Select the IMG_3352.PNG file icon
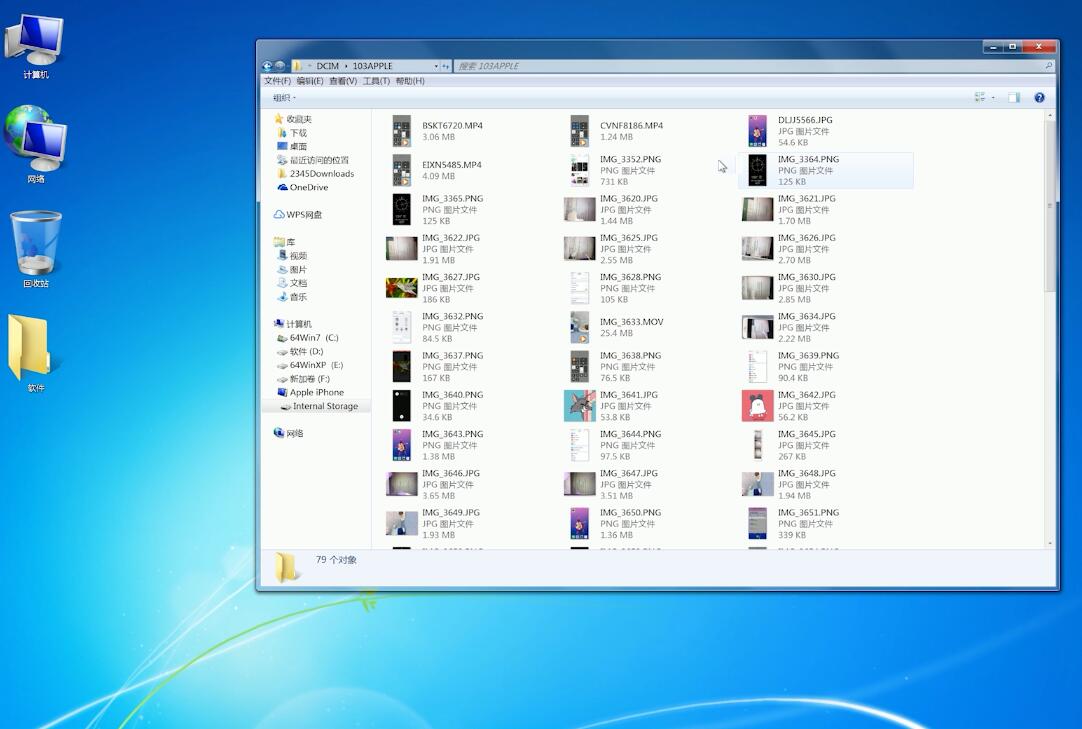 pyautogui.click(x=580, y=171)
